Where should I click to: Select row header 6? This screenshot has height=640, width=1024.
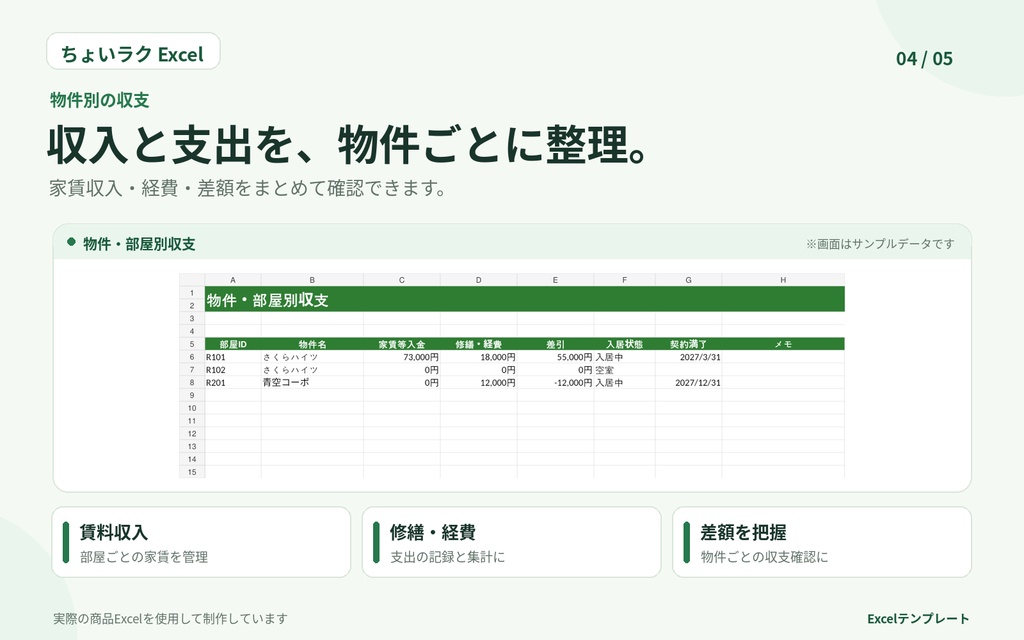click(192, 357)
